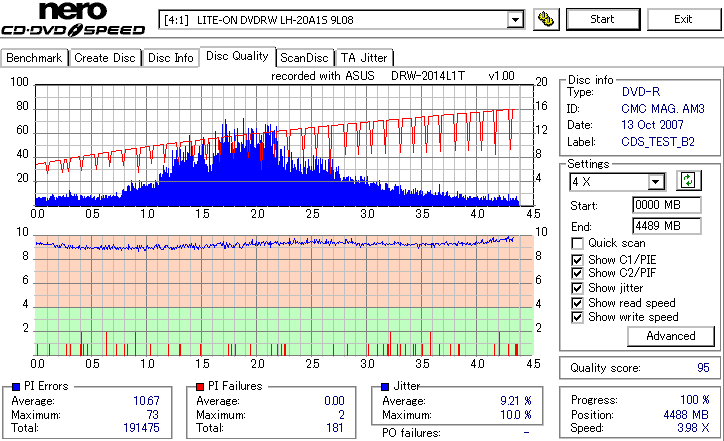724x441 pixels.
Task: Open the drive options icon next to Start
Action: pos(546,19)
